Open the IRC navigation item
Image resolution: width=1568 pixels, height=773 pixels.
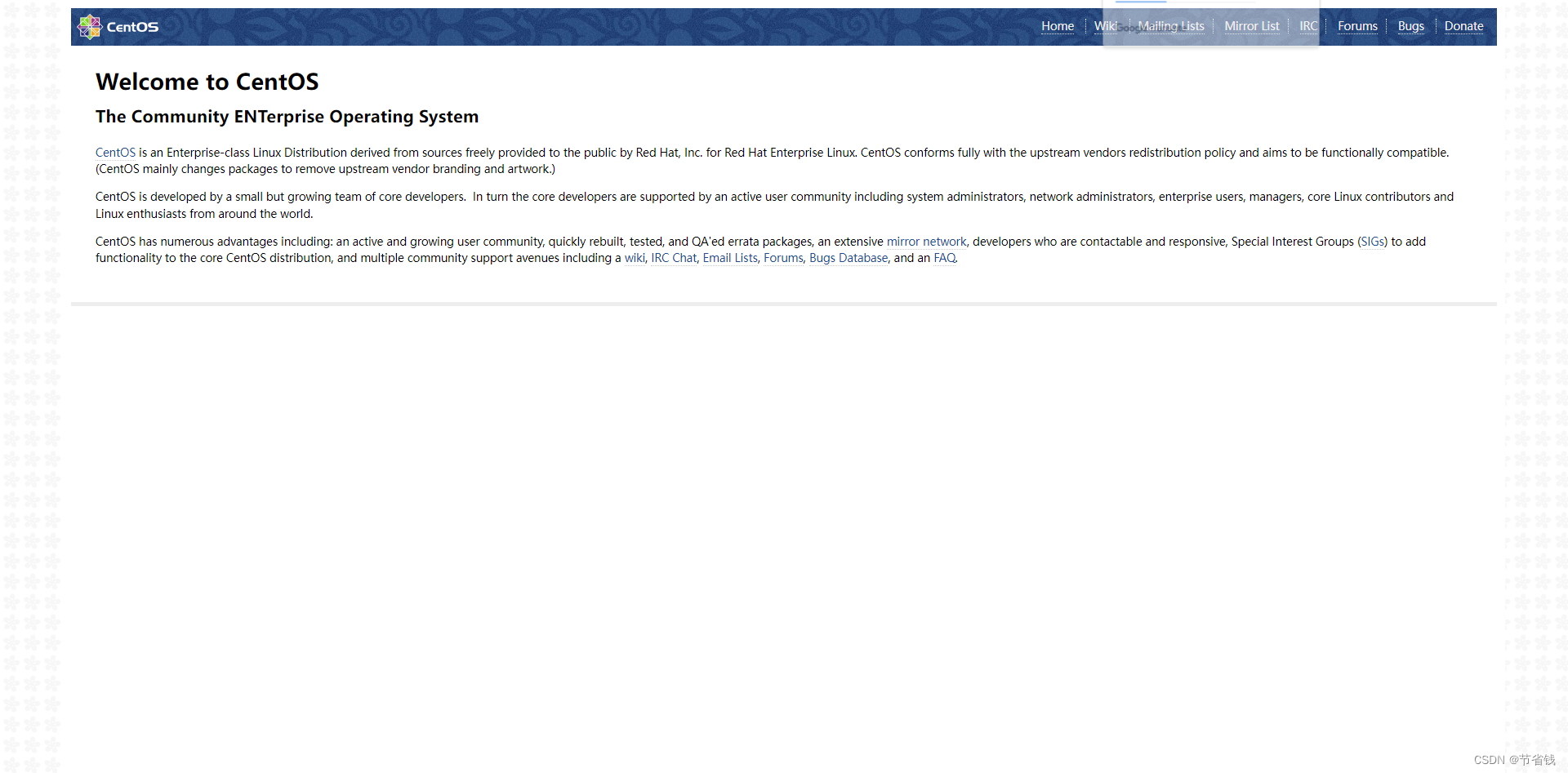[1307, 26]
